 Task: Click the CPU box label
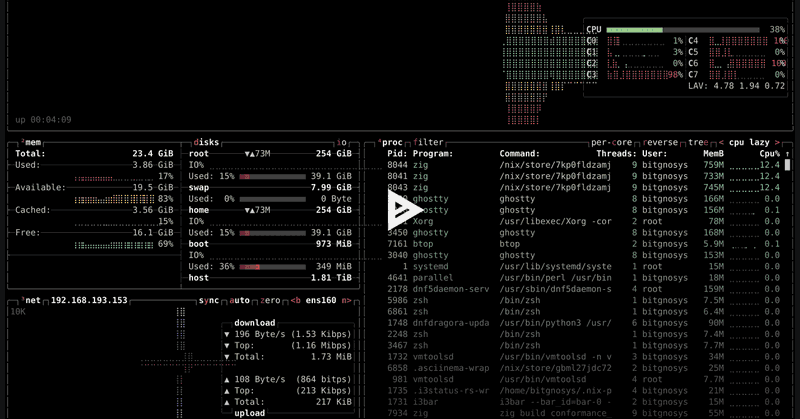(x=593, y=30)
